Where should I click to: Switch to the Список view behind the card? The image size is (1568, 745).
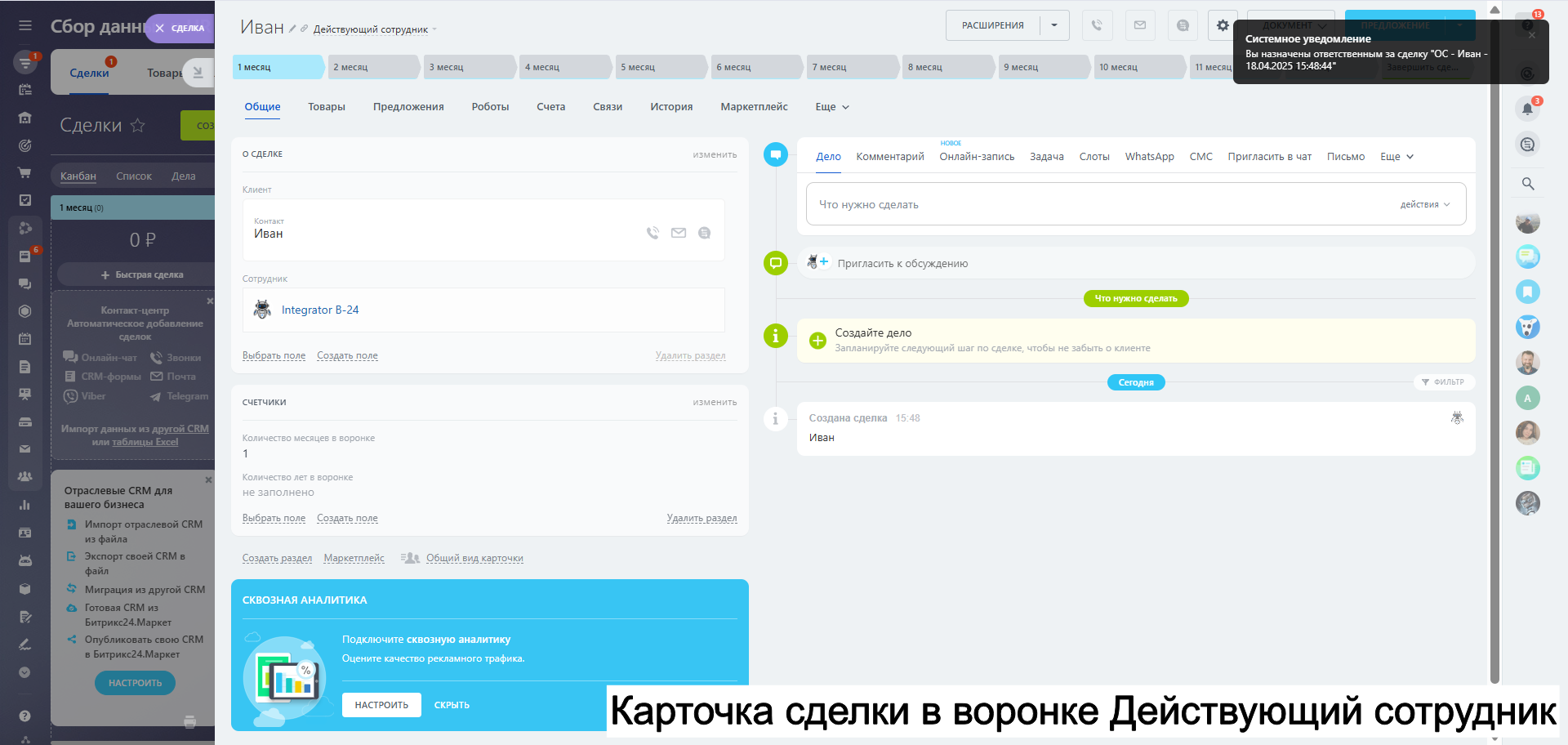134,176
